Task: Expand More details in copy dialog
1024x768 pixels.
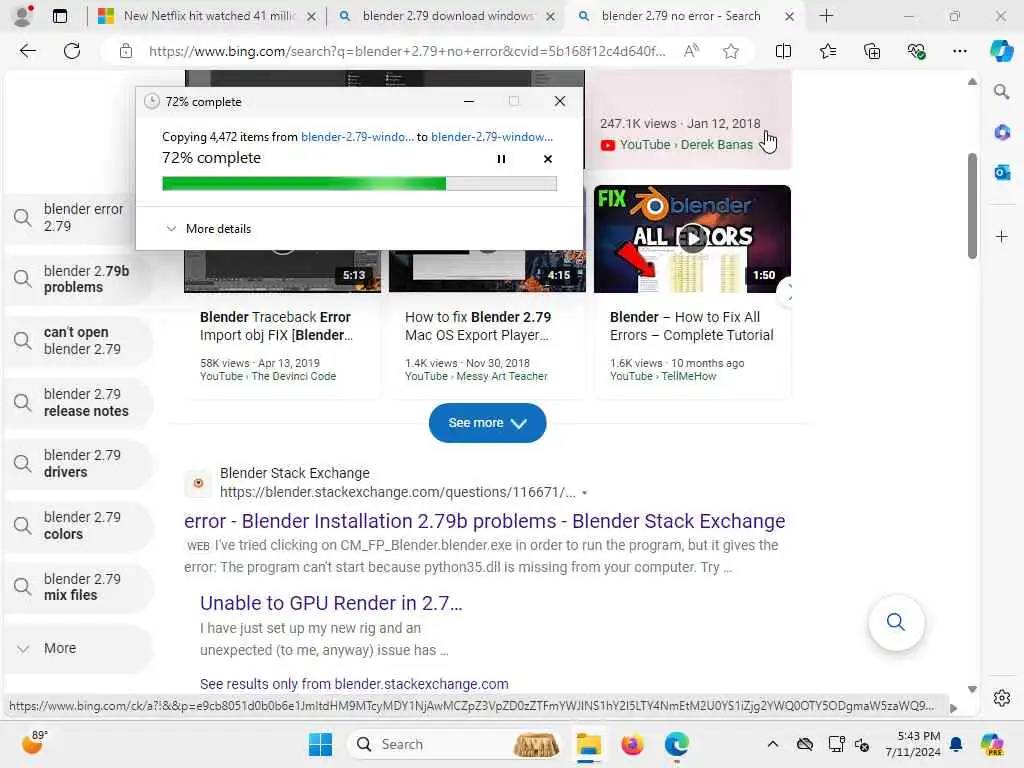Action: [x=208, y=229]
